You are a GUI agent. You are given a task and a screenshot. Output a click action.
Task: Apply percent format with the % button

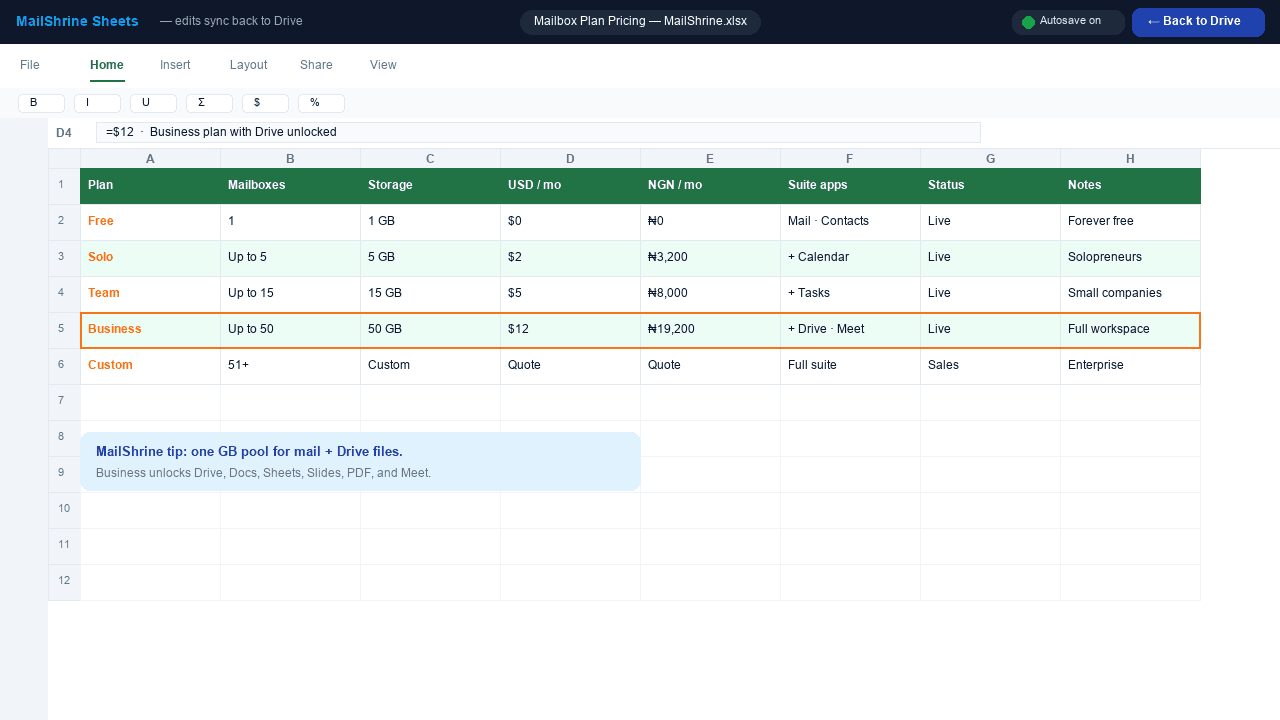click(321, 103)
